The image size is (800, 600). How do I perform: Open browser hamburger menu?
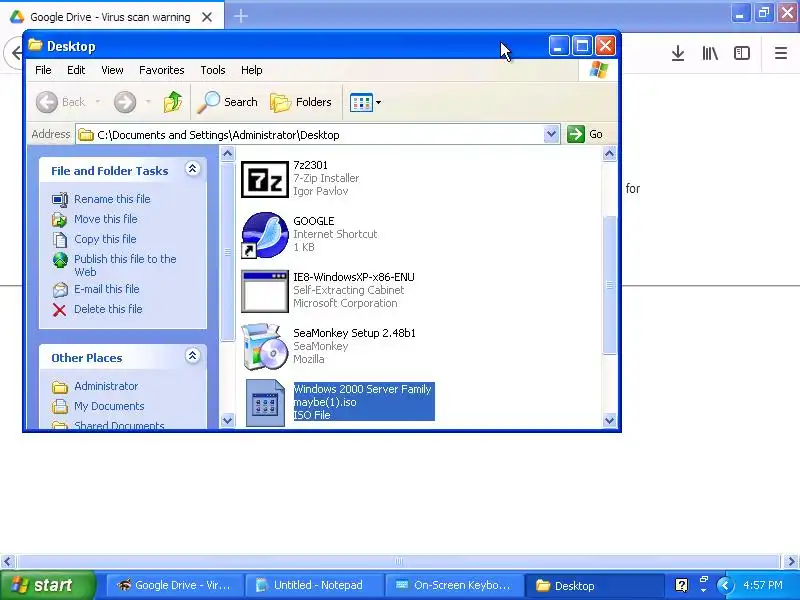point(781,53)
